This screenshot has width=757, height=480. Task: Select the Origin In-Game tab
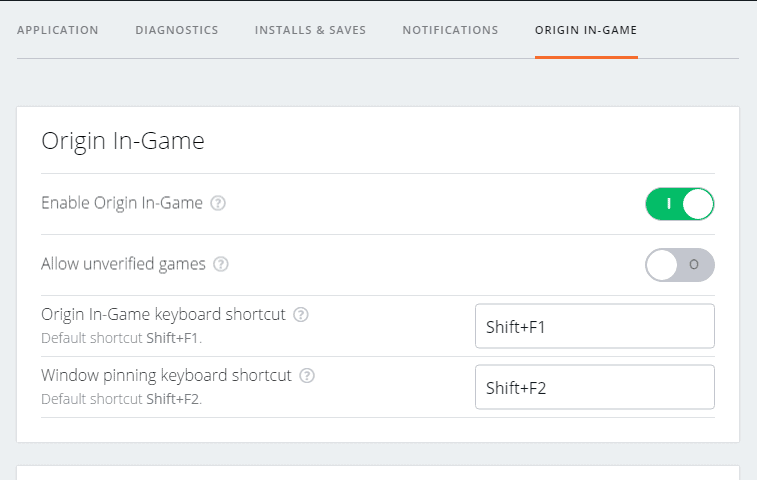586,30
